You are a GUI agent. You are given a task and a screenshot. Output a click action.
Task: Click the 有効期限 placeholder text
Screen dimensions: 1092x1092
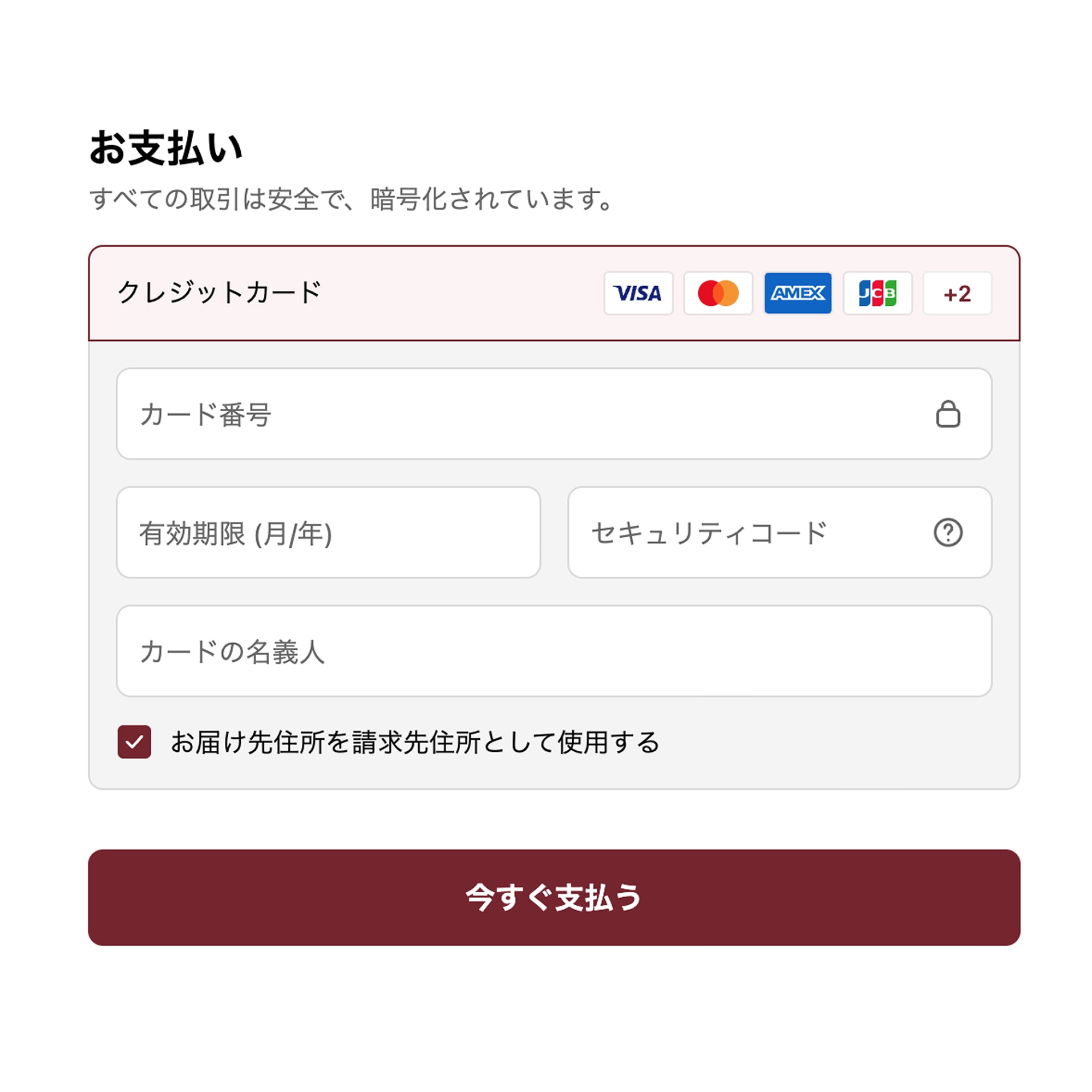coord(236,533)
